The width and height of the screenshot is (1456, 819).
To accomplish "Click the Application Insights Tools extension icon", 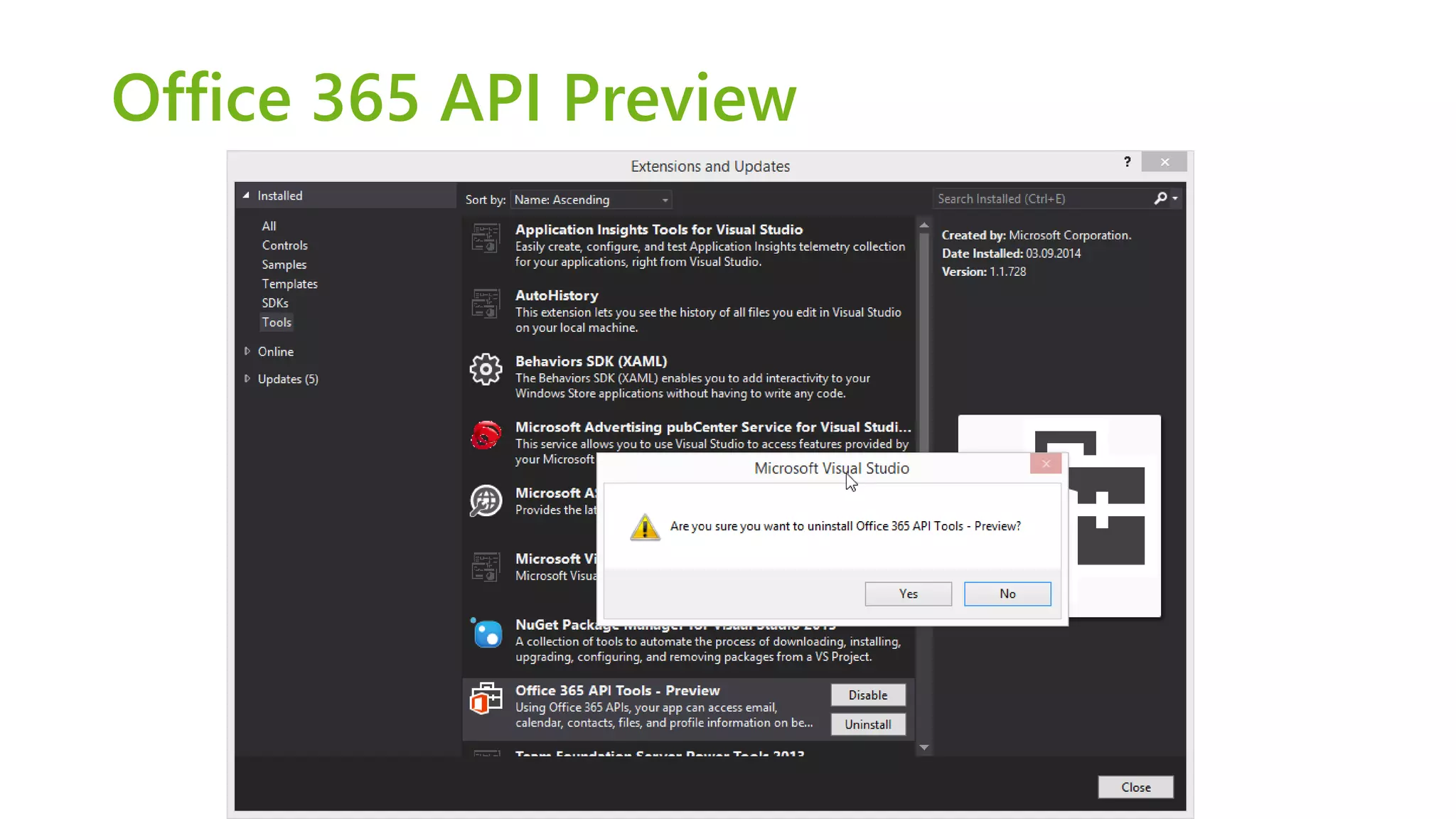I will pyautogui.click(x=486, y=239).
